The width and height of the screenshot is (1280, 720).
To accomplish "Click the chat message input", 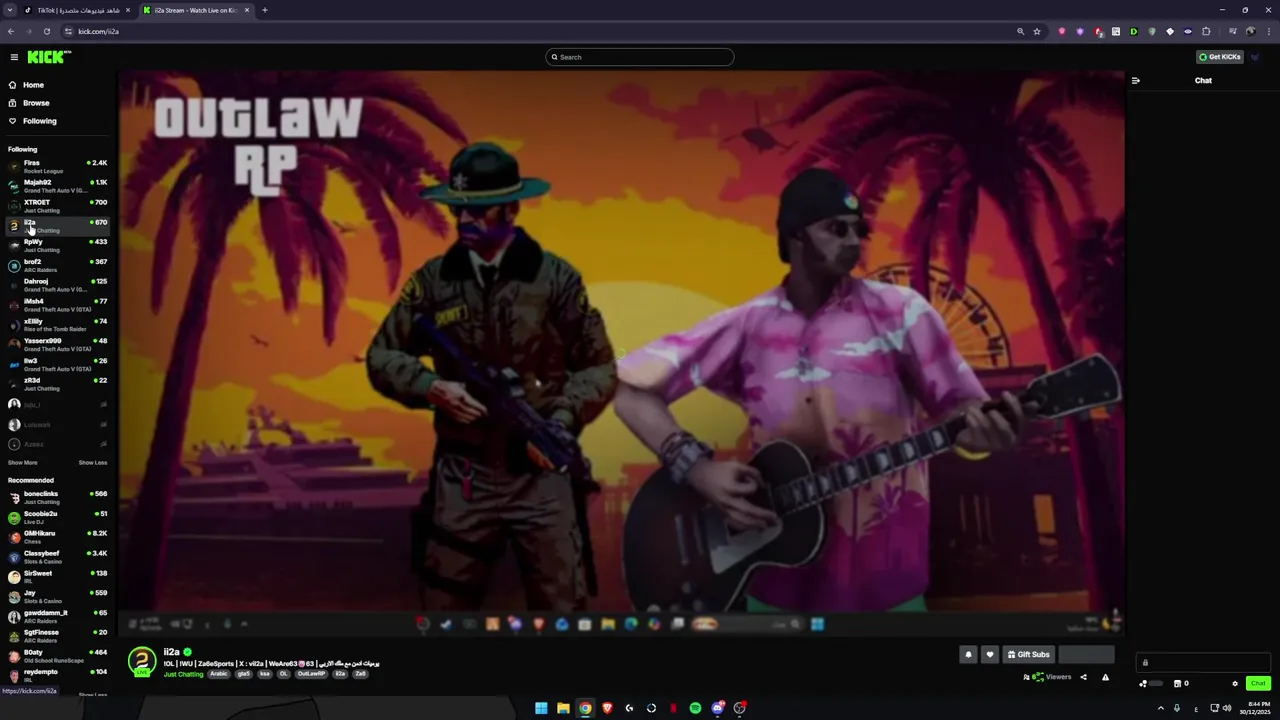I will pos(1204,662).
